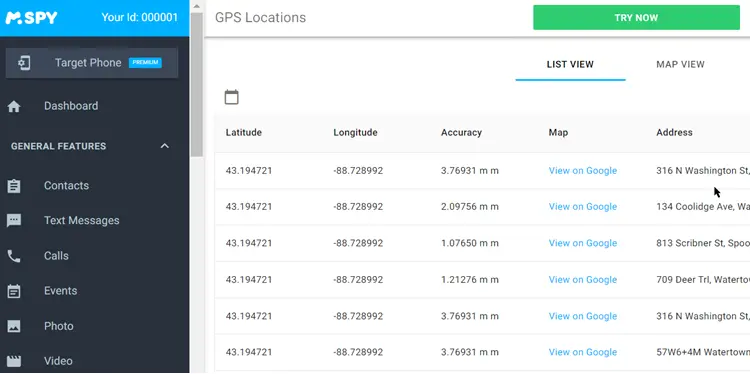This screenshot has height=374, width=750.
Task: Open Contacts via its clipboard icon
Action: pos(14,186)
